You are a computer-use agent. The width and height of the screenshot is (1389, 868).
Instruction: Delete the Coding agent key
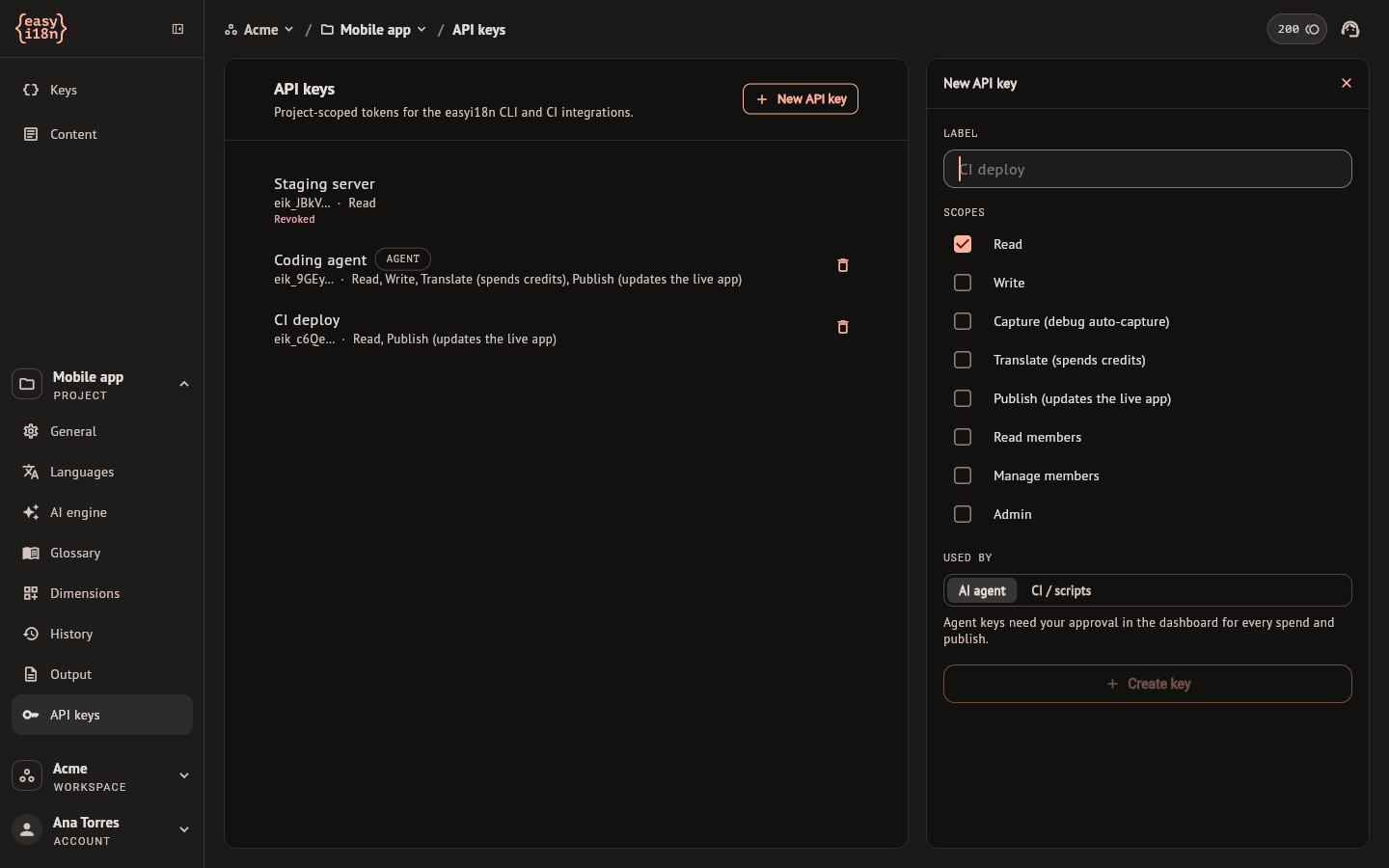click(x=843, y=265)
